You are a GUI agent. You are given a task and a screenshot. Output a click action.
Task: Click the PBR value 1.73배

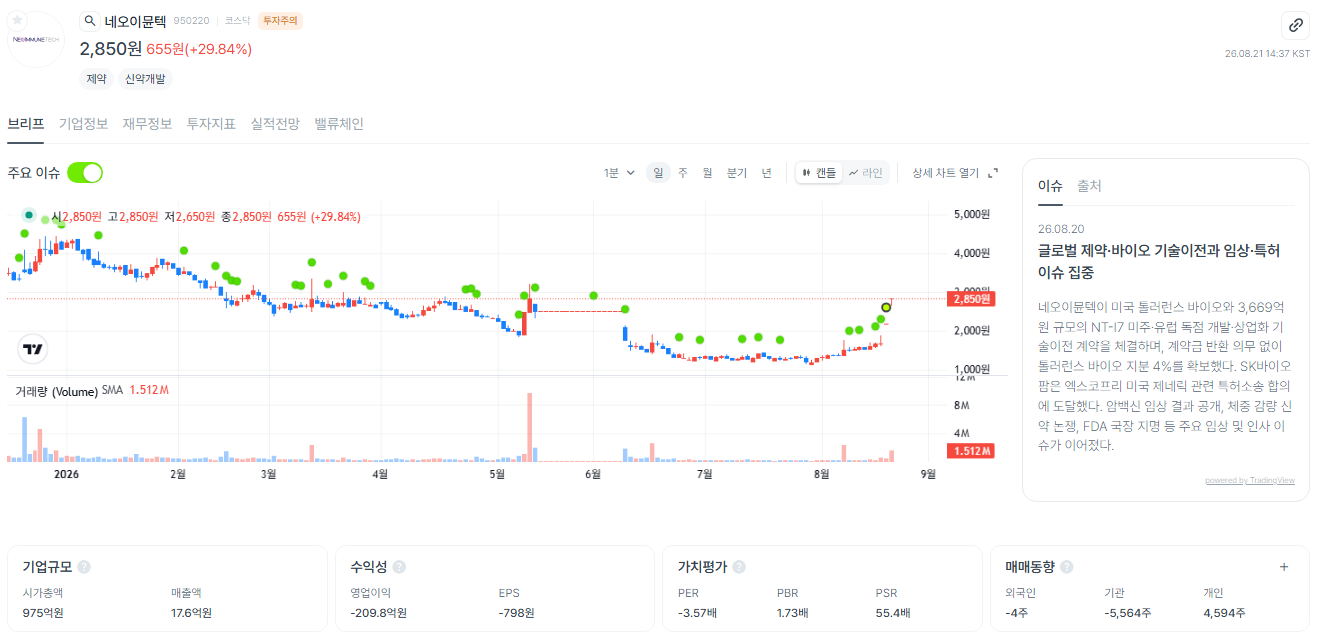tap(793, 612)
